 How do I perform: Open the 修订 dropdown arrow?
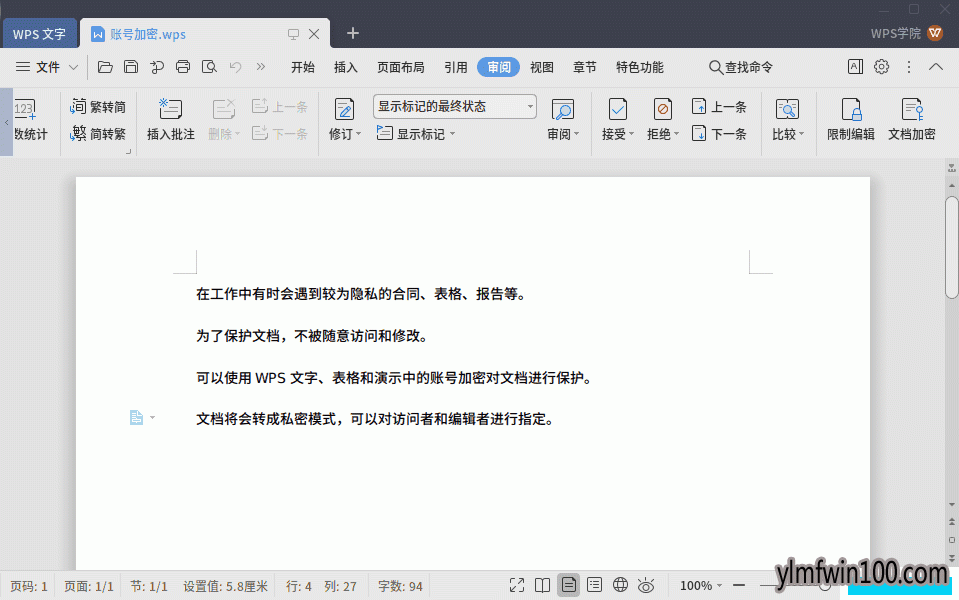pyautogui.click(x=358, y=134)
